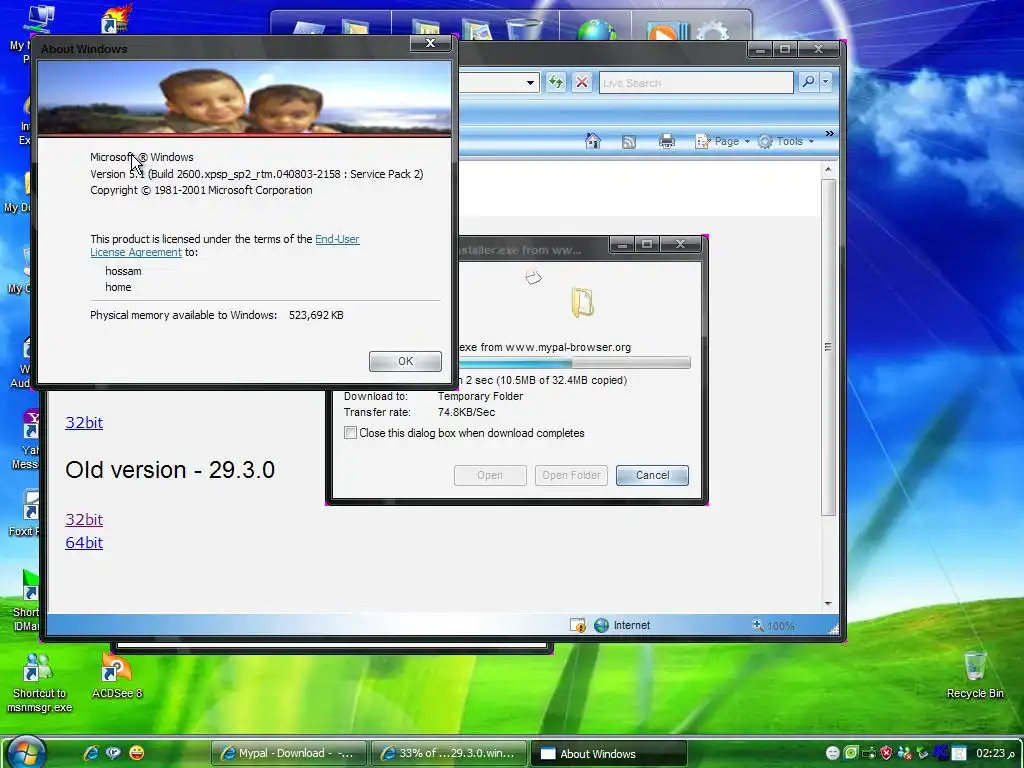Open the End-User License Agreement link
Screen dimensions: 1024x768
tap(225, 246)
